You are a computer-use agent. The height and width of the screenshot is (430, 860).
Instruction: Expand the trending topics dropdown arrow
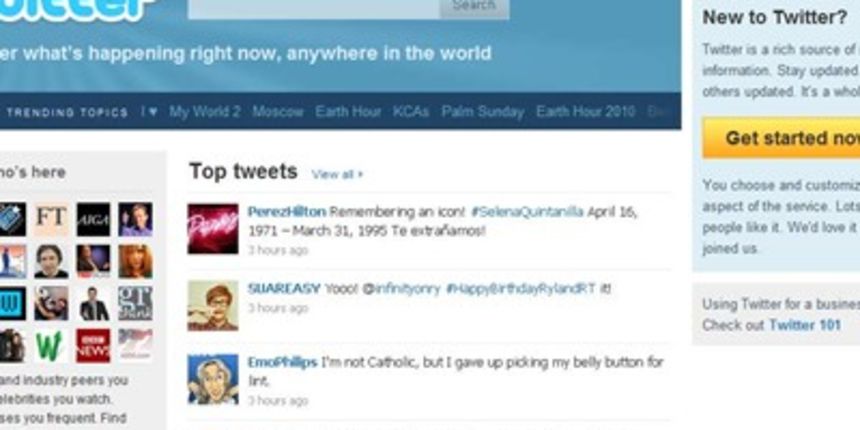point(150,111)
